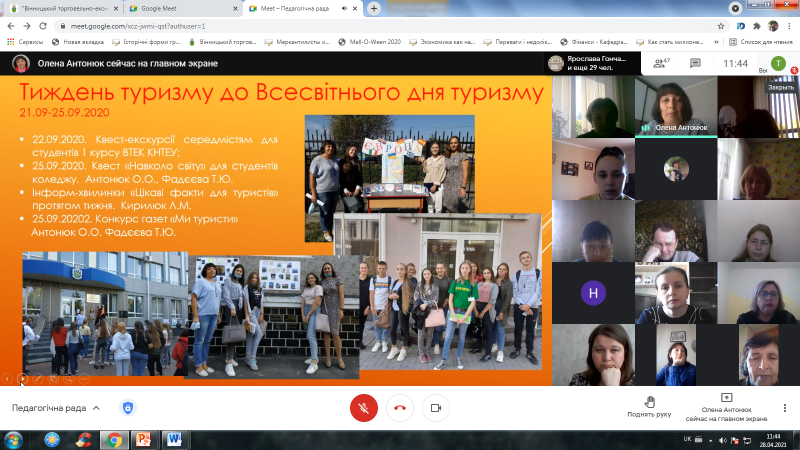Open the network tray icon
Viewport: 800px width, 450px height.
click(747, 440)
